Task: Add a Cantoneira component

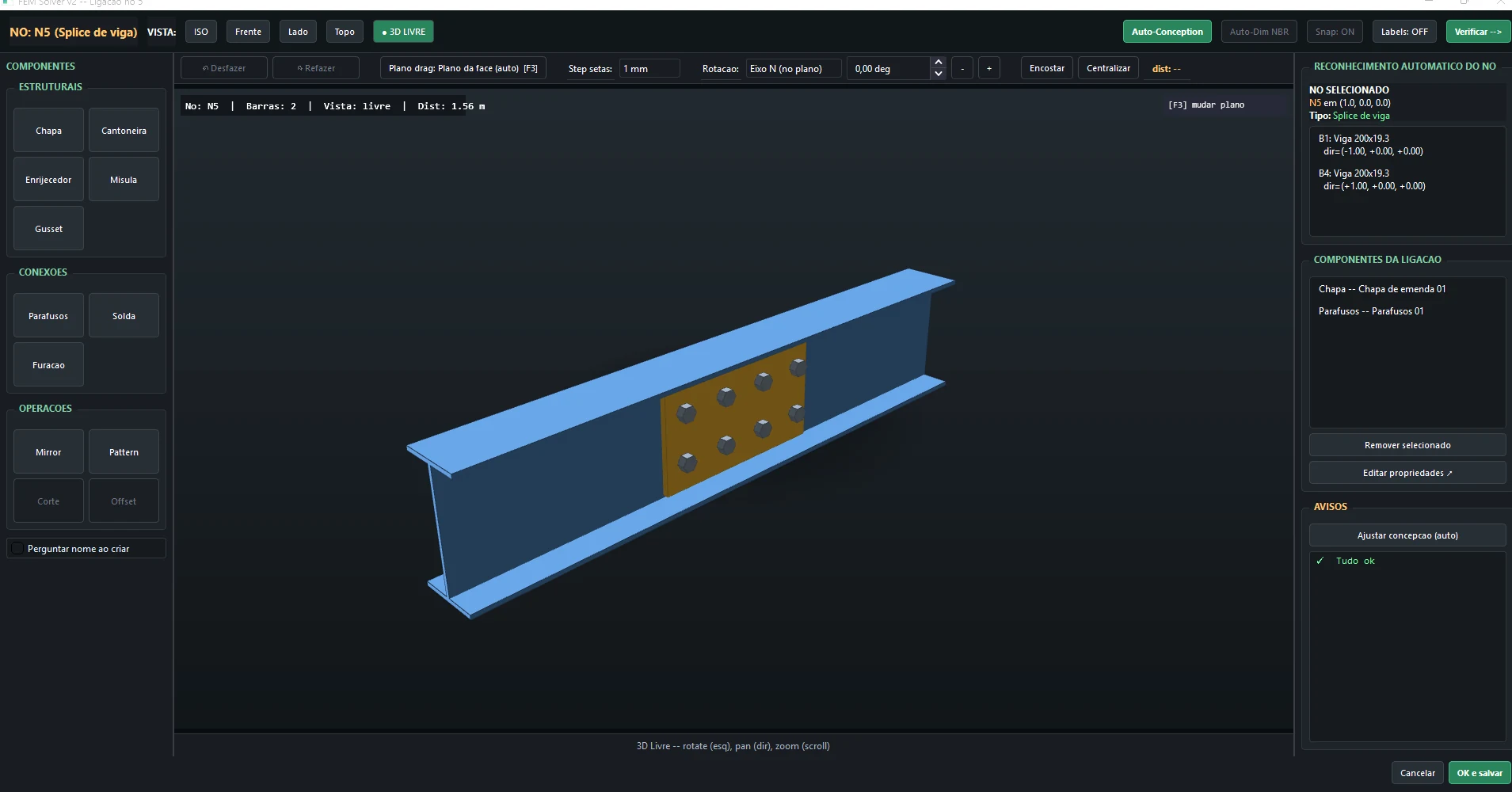Action: pos(124,131)
